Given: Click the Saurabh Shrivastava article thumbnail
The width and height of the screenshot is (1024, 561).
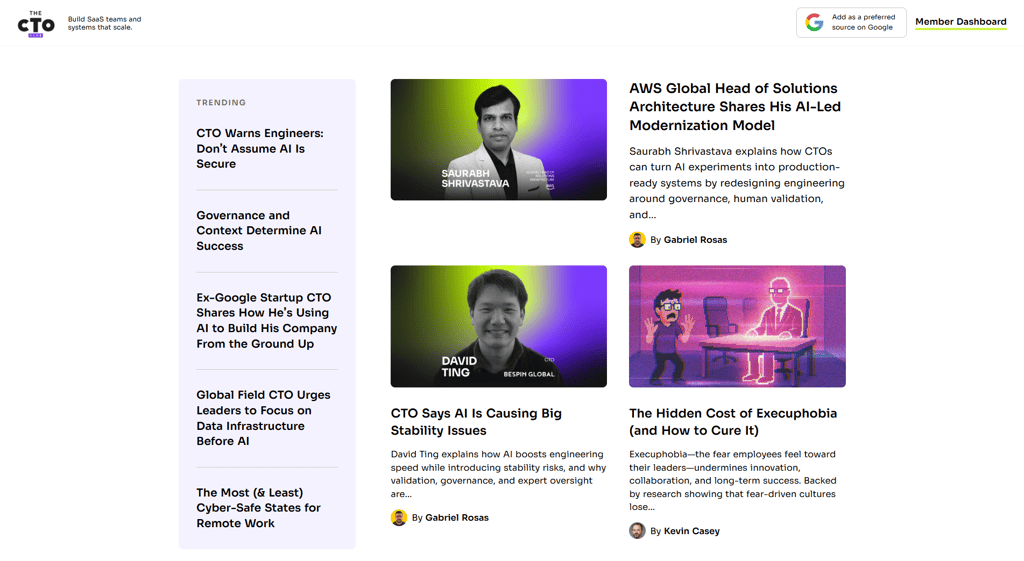Looking at the screenshot, I should 498,140.
